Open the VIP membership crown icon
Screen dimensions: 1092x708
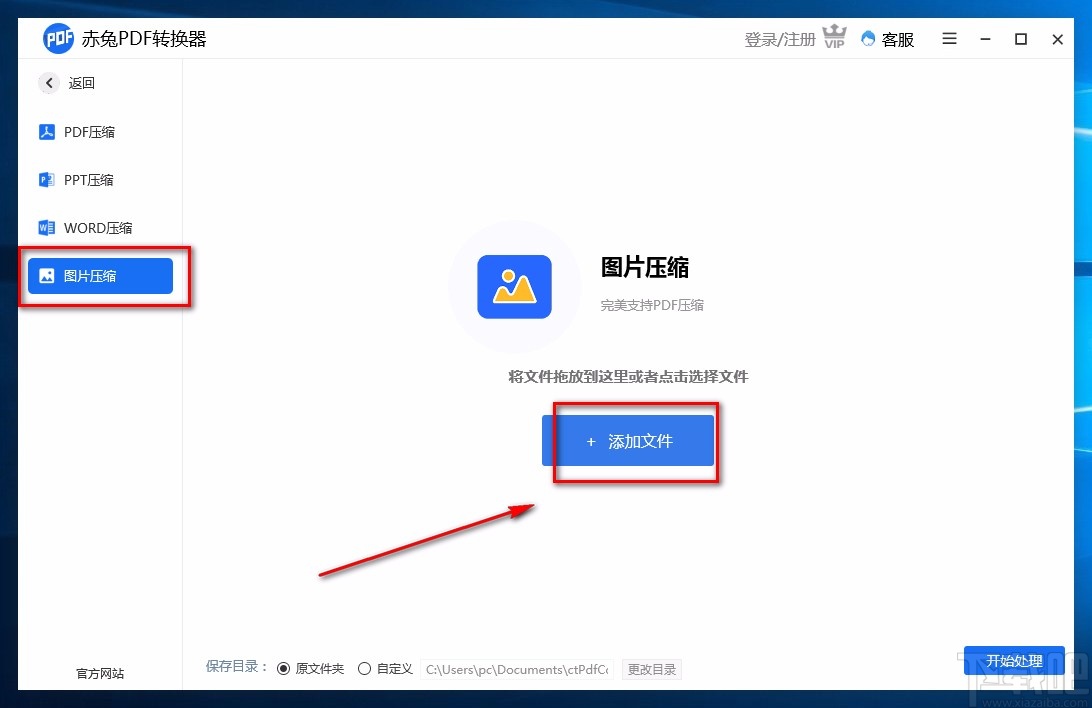point(835,37)
